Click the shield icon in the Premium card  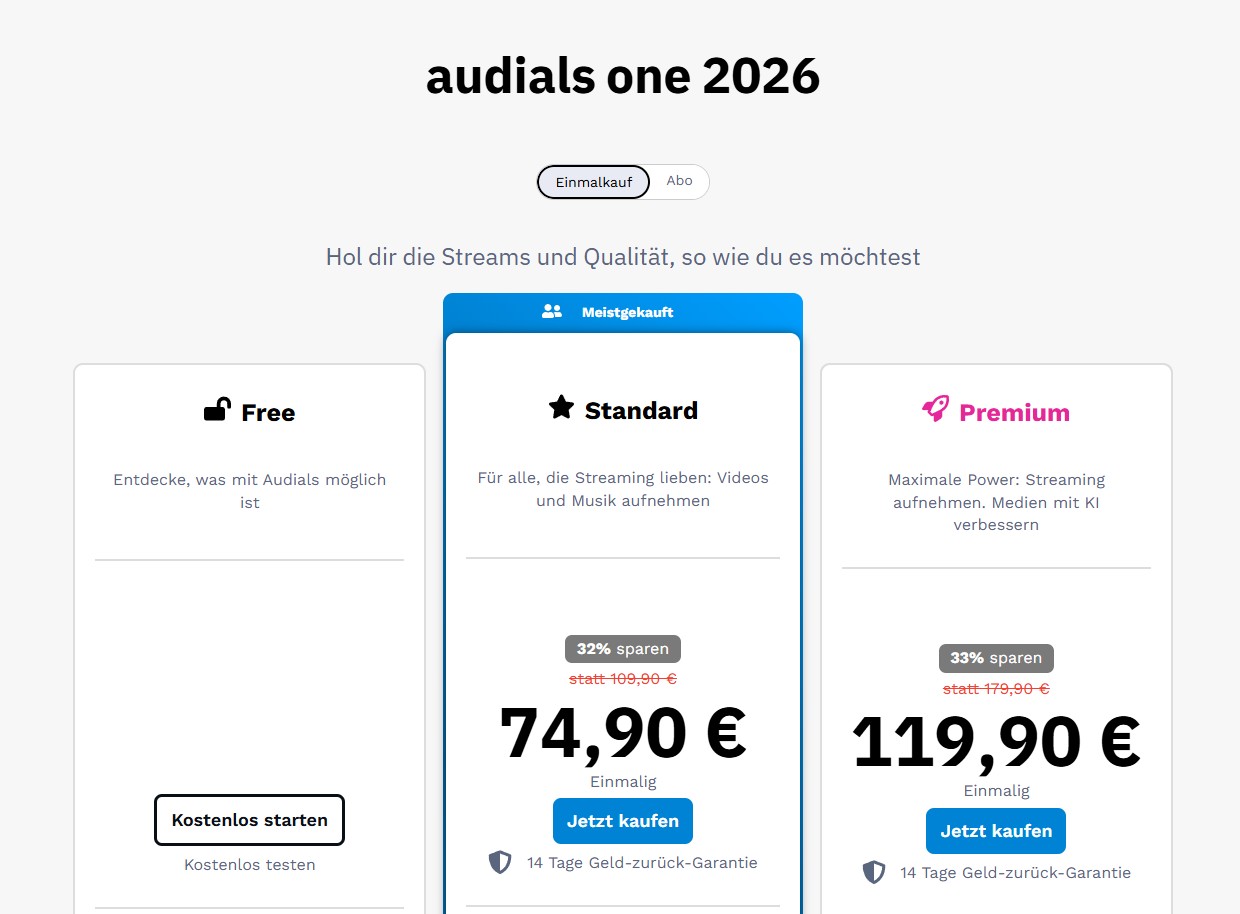pos(872,872)
